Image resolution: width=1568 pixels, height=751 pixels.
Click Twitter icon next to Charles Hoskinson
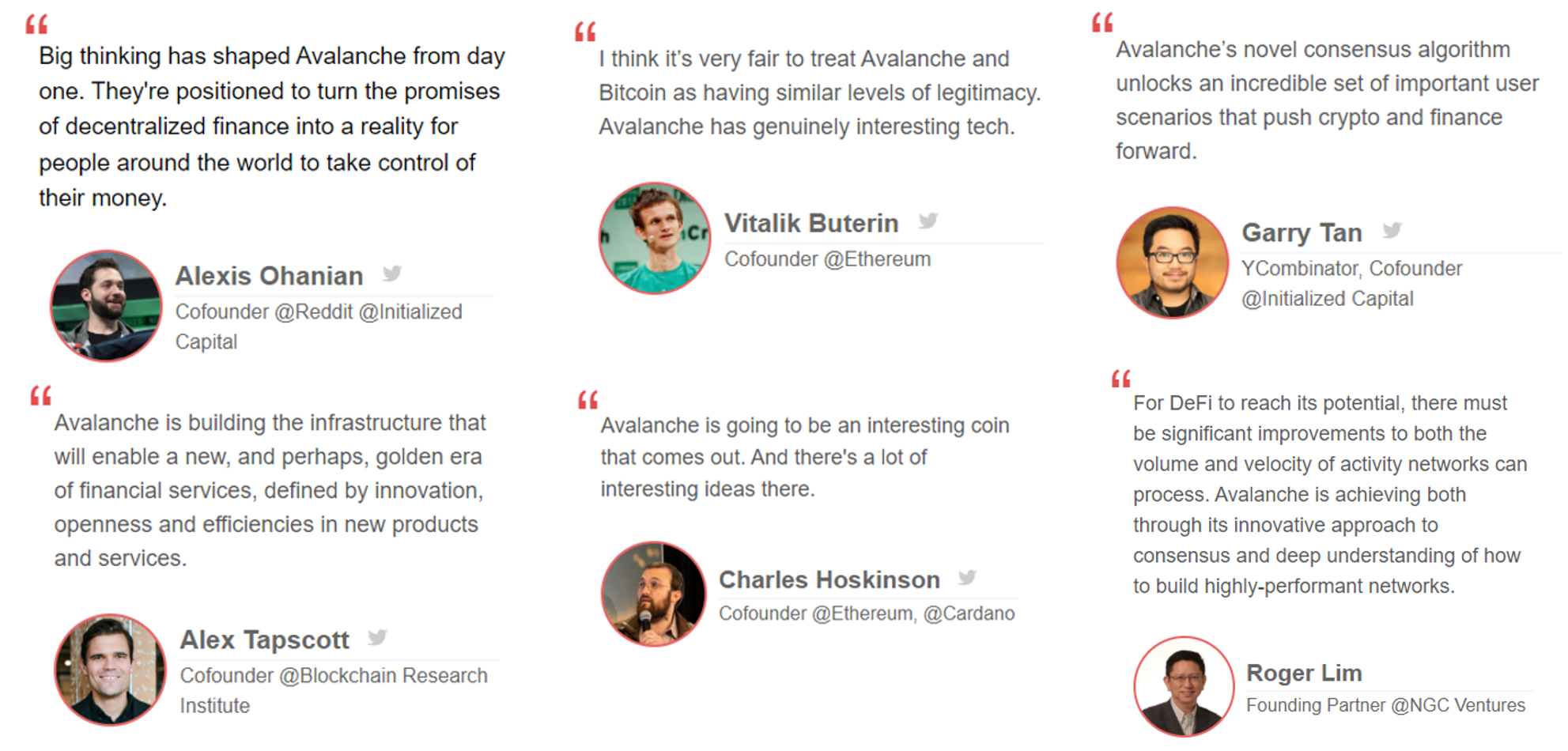coord(967,578)
